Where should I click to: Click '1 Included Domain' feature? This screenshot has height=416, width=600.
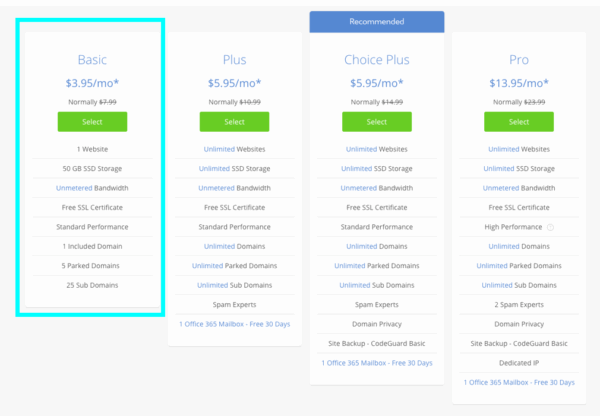click(92, 246)
